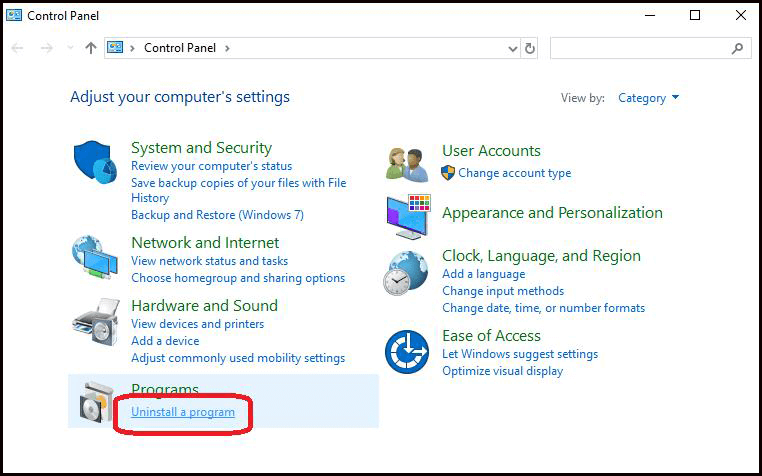Open View devices and printers
762x476 pixels.
coord(198,324)
